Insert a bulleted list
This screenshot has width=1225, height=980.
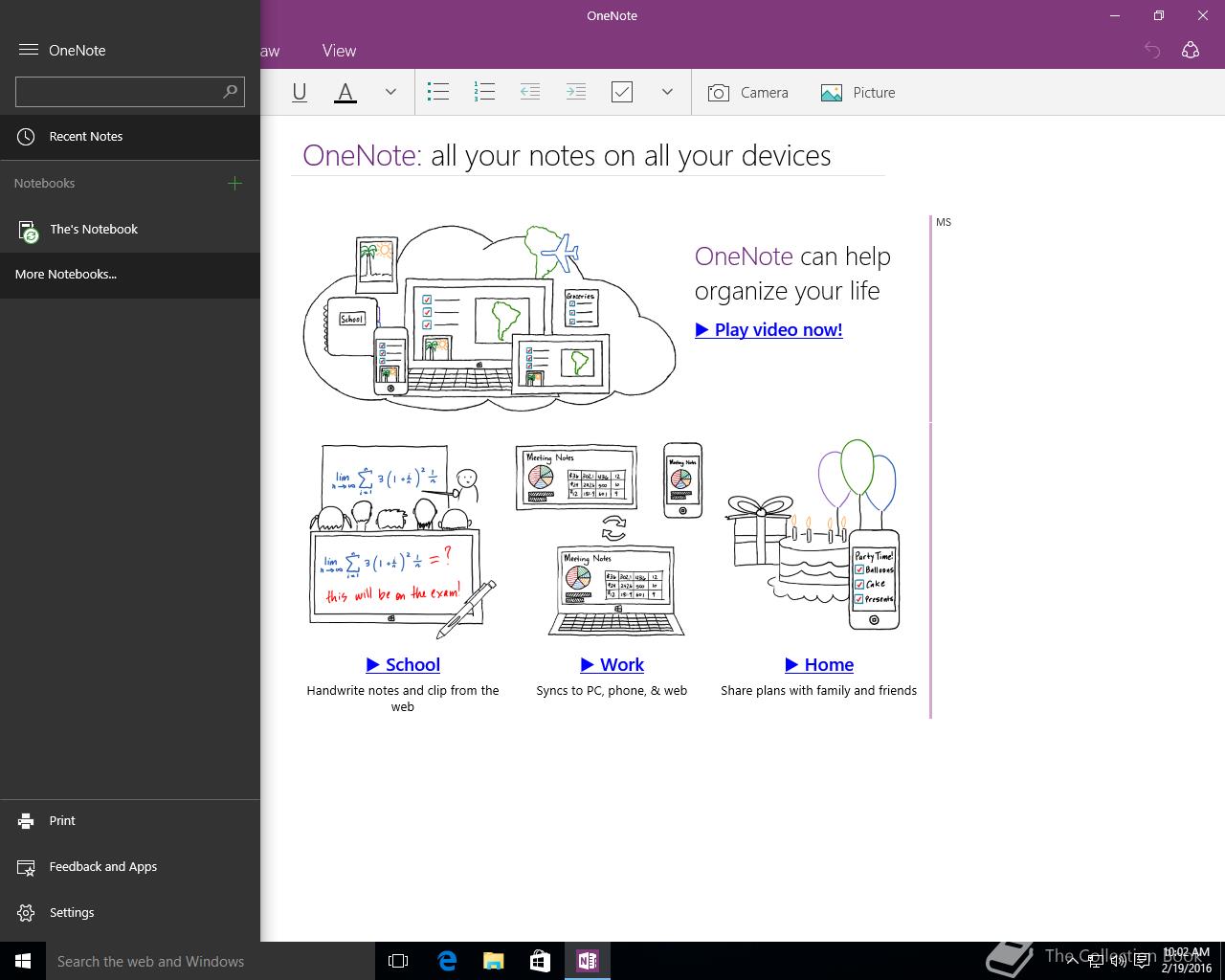pos(438,92)
